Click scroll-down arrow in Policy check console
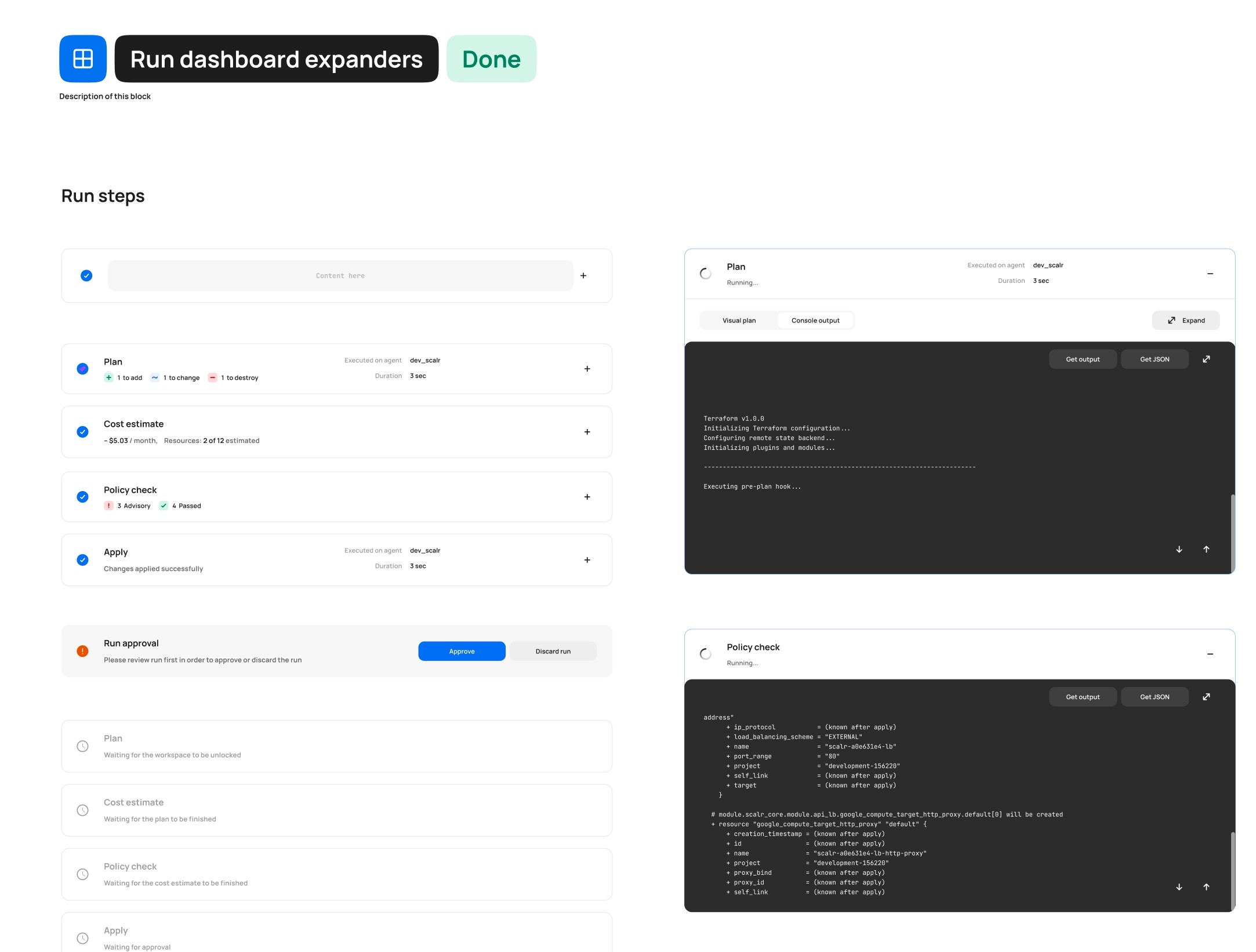 (1179, 886)
